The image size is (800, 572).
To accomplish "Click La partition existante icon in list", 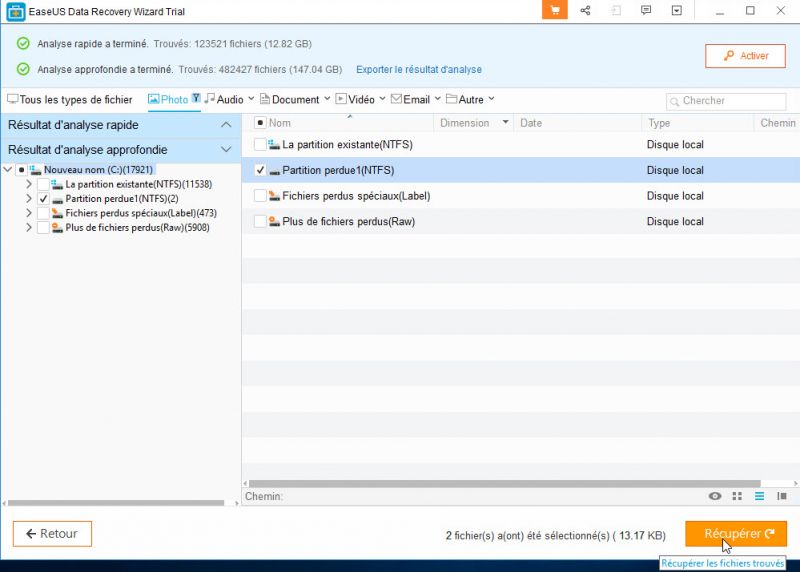I will pyautogui.click(x=274, y=145).
